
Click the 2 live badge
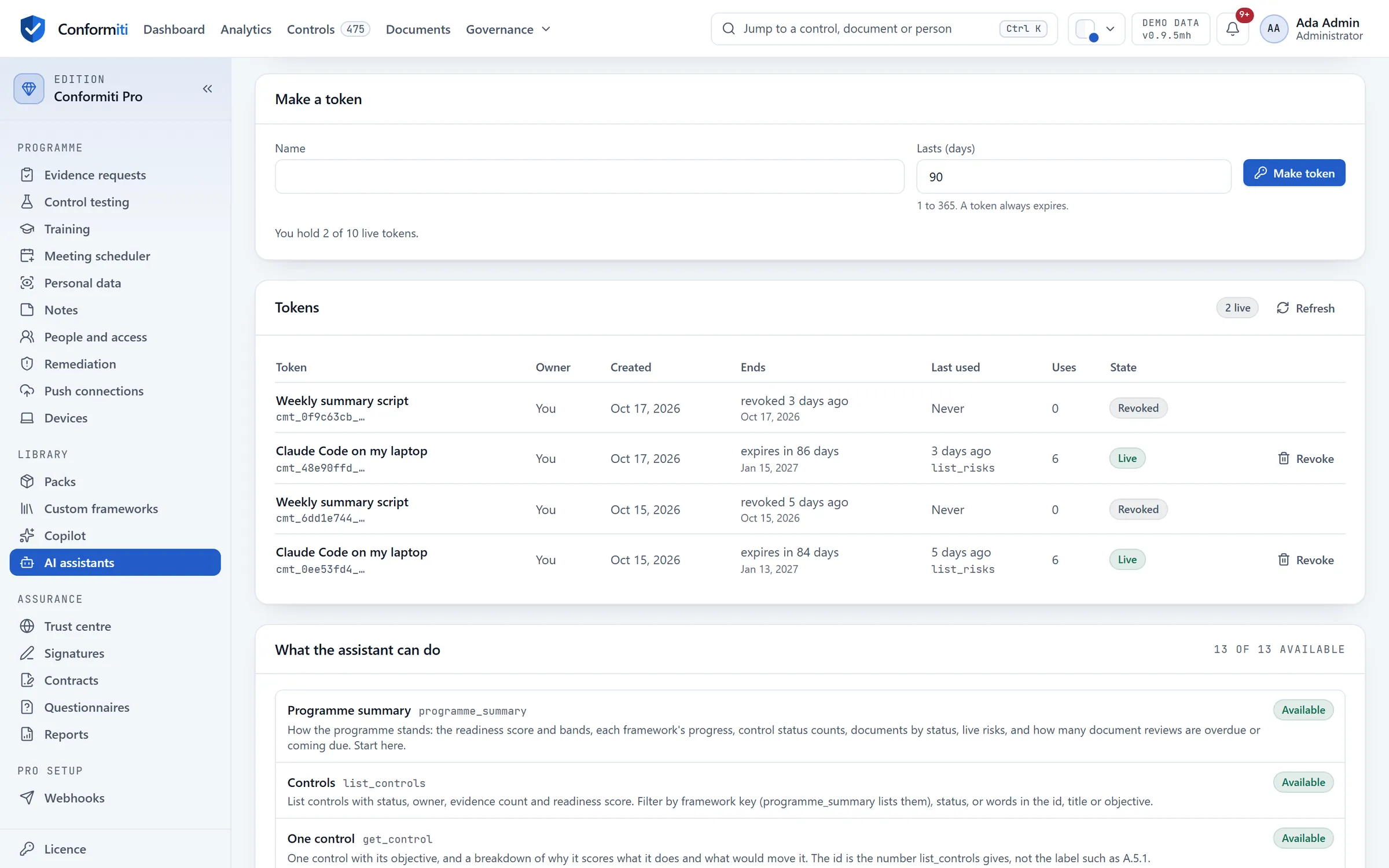(1237, 308)
